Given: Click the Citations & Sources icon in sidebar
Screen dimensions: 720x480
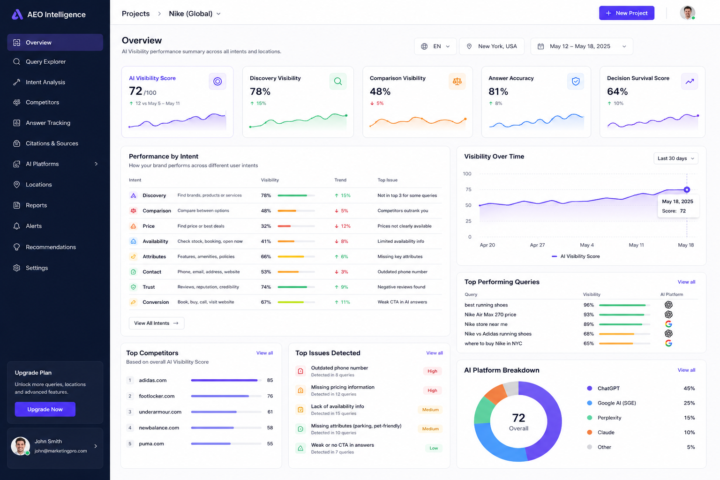Looking at the screenshot, I should click(17, 143).
